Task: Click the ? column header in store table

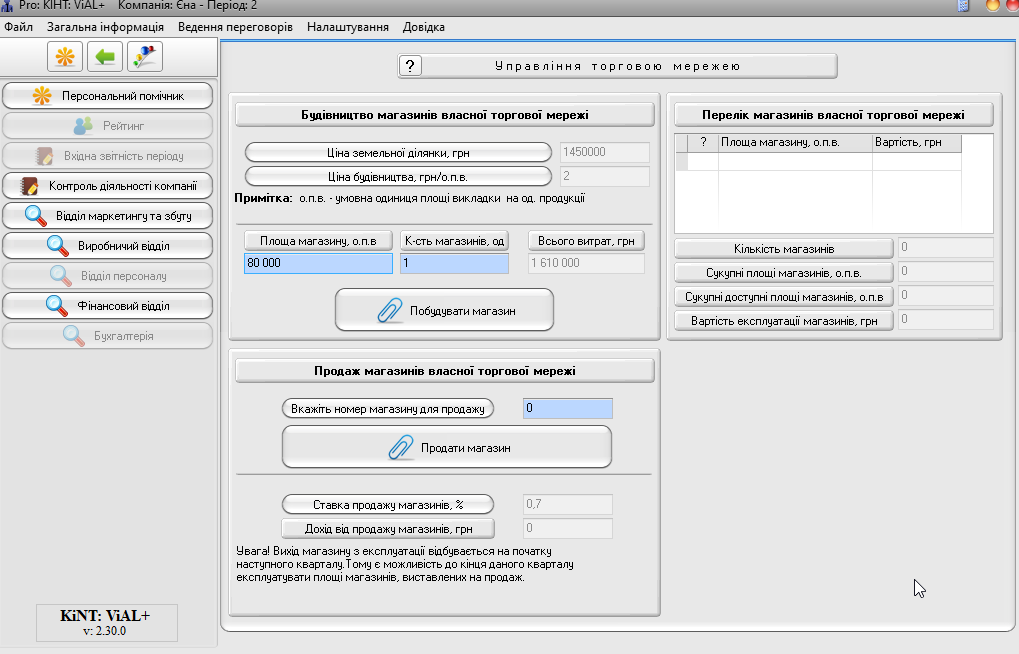Action: 703,142
